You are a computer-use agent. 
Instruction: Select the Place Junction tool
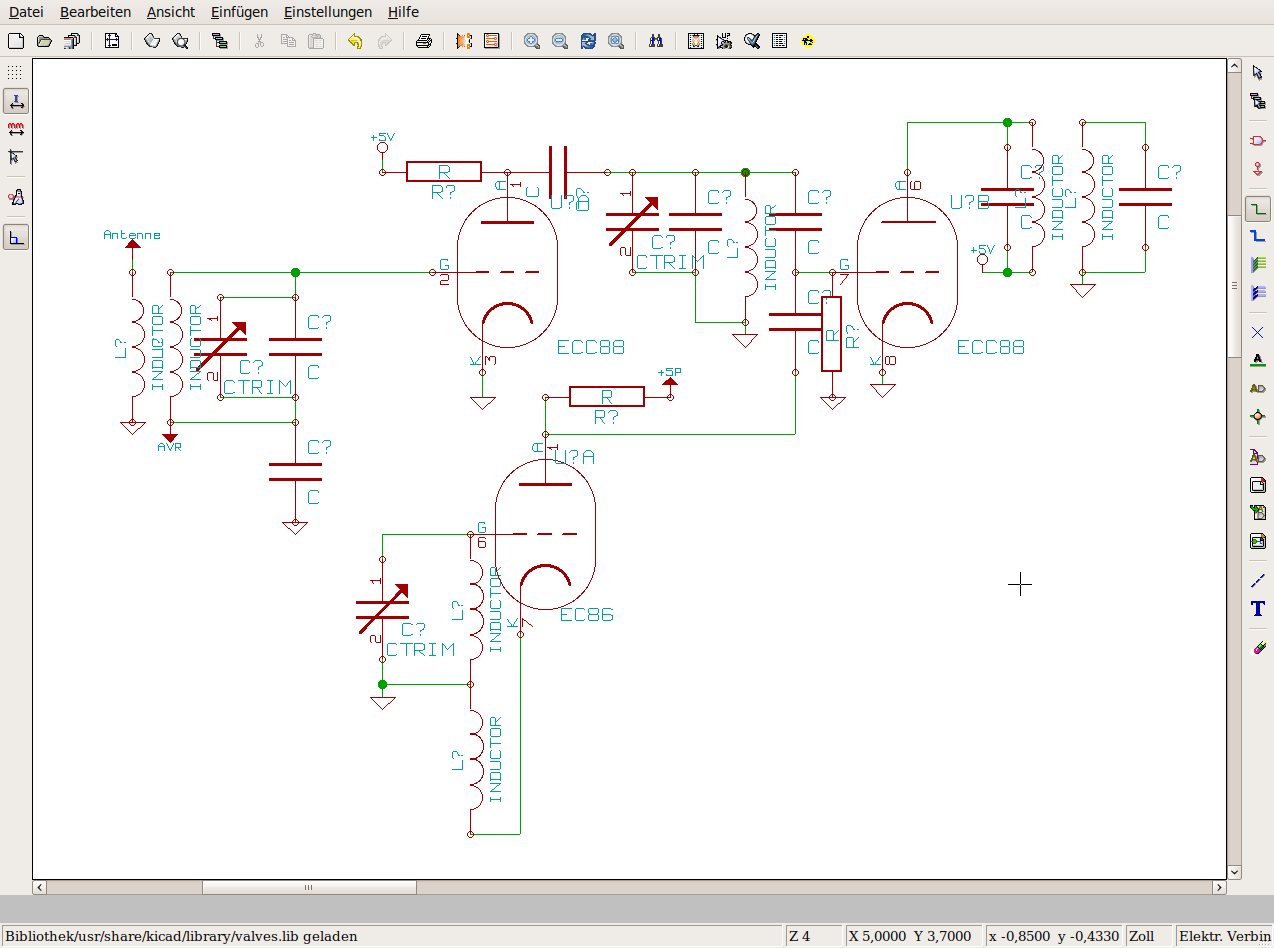click(x=1258, y=416)
